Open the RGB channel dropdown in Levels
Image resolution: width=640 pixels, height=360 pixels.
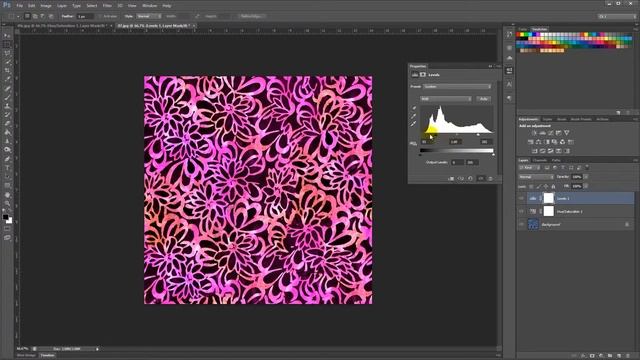click(446, 99)
